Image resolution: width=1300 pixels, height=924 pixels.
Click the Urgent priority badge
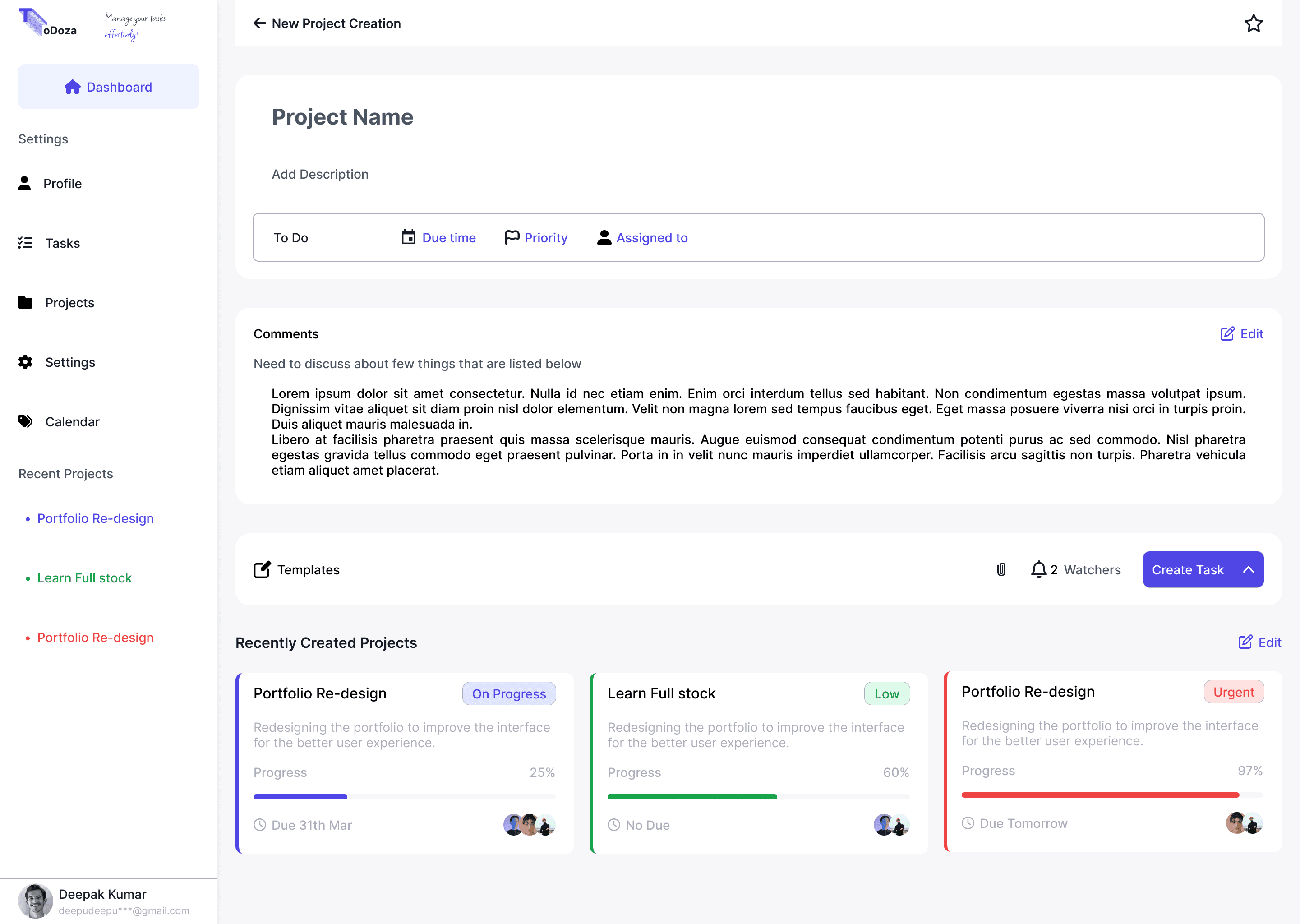point(1234,692)
